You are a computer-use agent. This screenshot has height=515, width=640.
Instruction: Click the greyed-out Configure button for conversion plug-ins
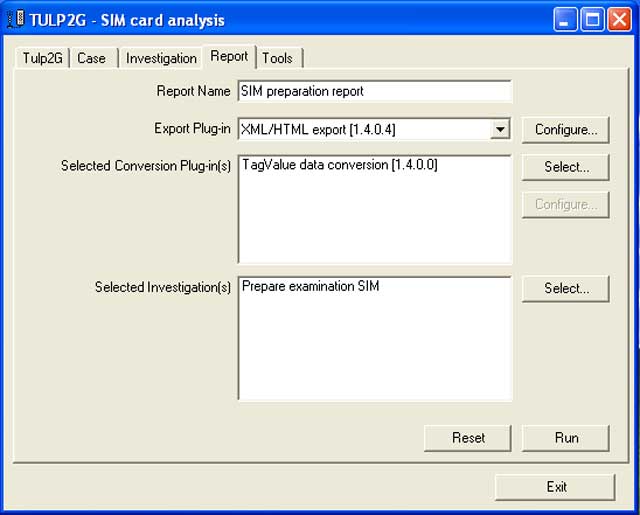point(565,204)
